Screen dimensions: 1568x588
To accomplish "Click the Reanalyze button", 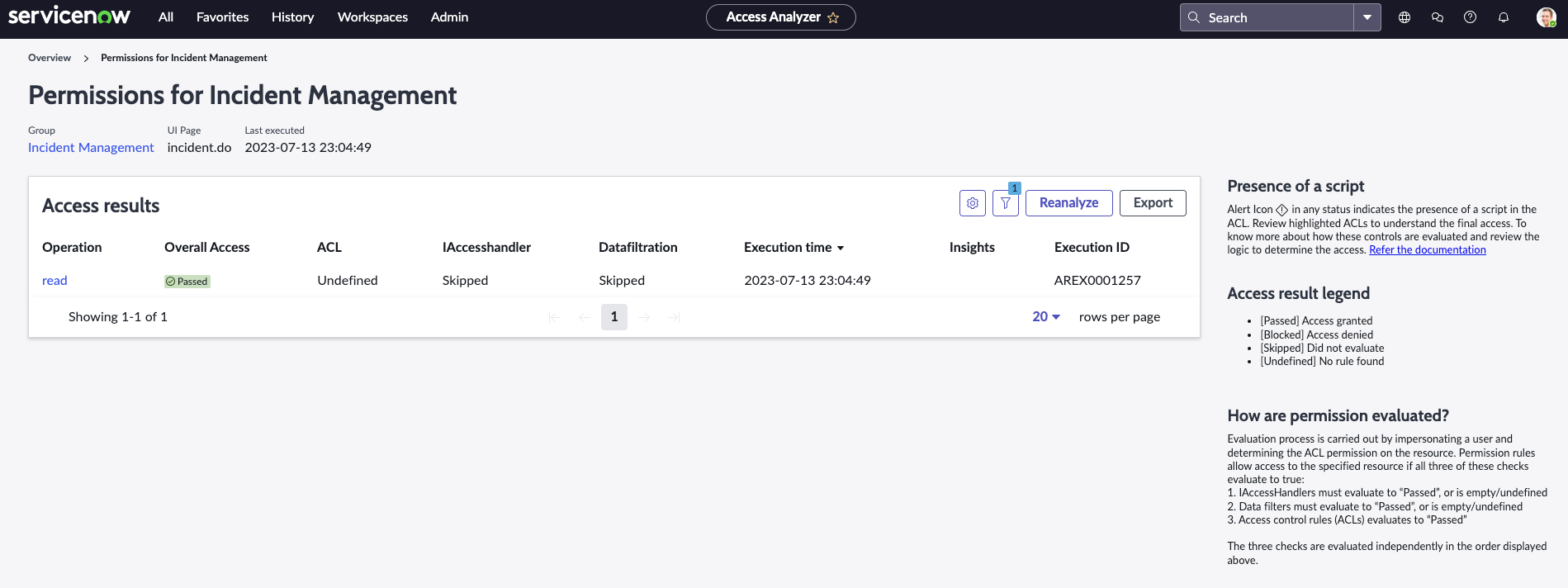I will point(1069,203).
